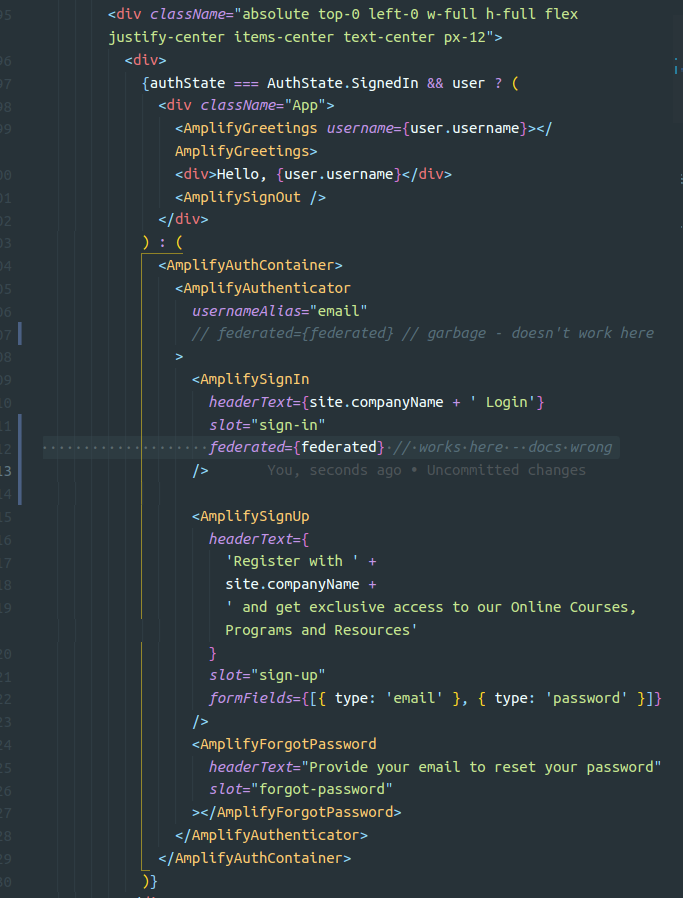The width and height of the screenshot is (683, 898).
Task: Click the slot="forgot-password" attribute
Action: pyautogui.click(x=301, y=789)
